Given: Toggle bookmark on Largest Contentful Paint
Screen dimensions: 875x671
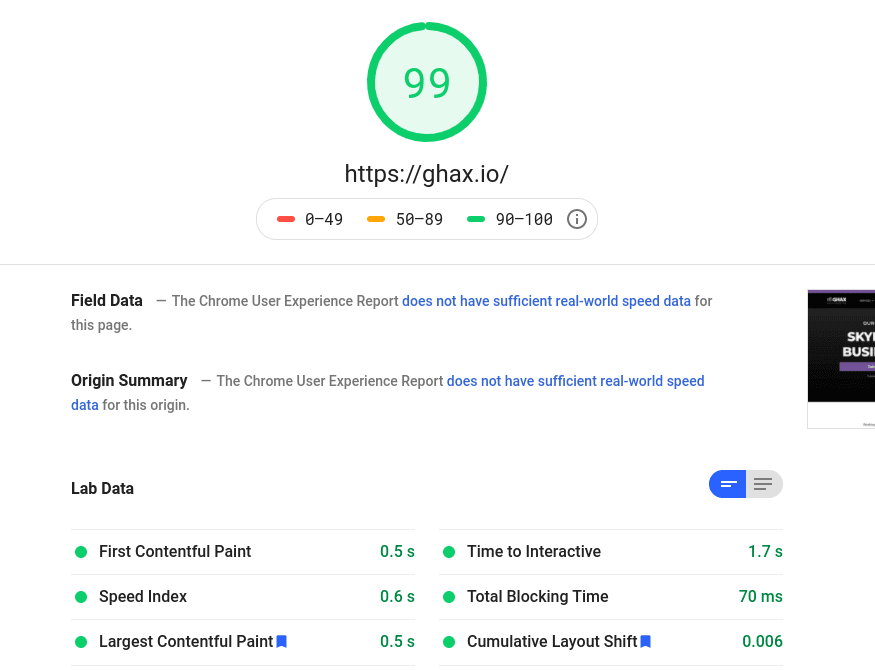Looking at the screenshot, I should point(281,641).
